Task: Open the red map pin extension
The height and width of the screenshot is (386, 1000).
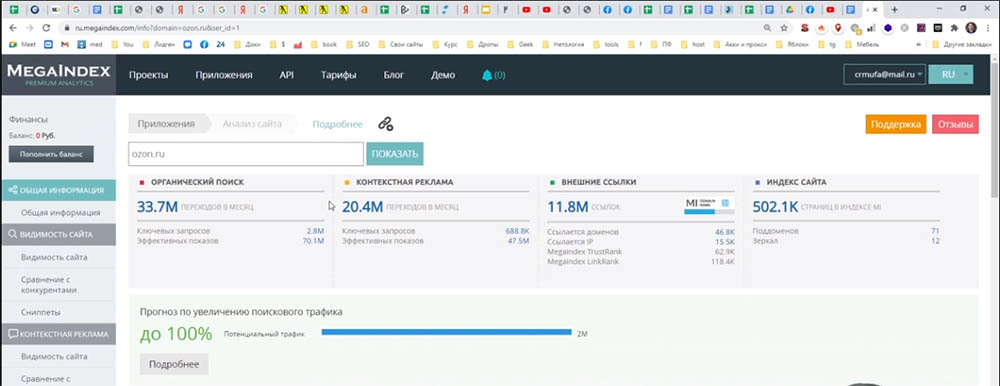Action: tap(838, 28)
